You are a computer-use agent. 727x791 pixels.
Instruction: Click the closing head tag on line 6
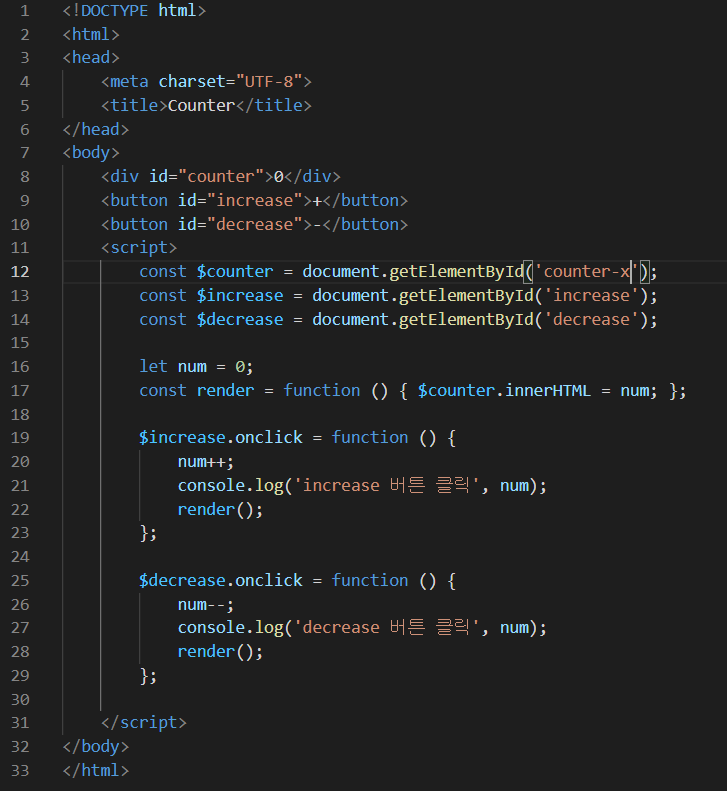pos(96,129)
